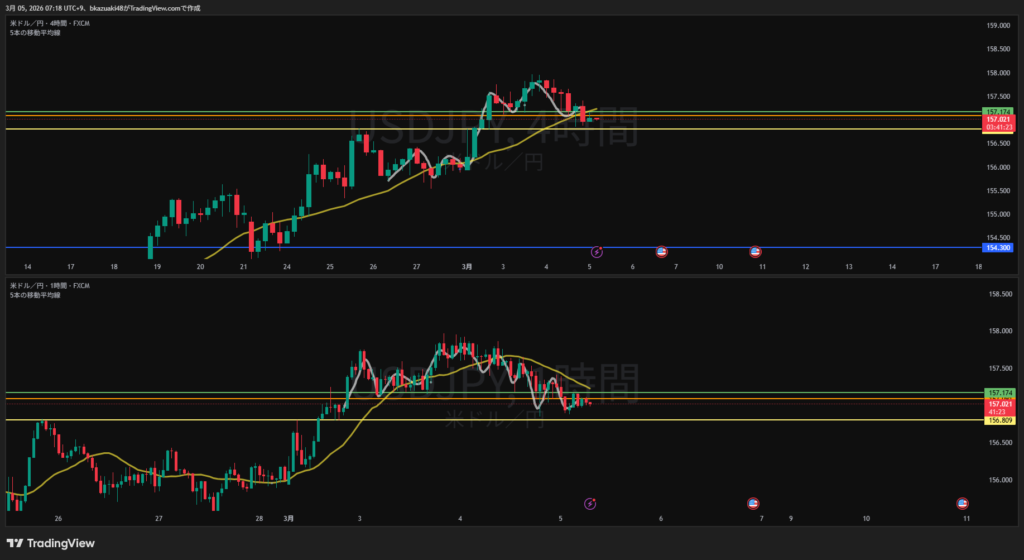Viewport: 1024px width, 560px height.
Task: Click the lightning event icon on 1-hour chart
Action: 590,504
